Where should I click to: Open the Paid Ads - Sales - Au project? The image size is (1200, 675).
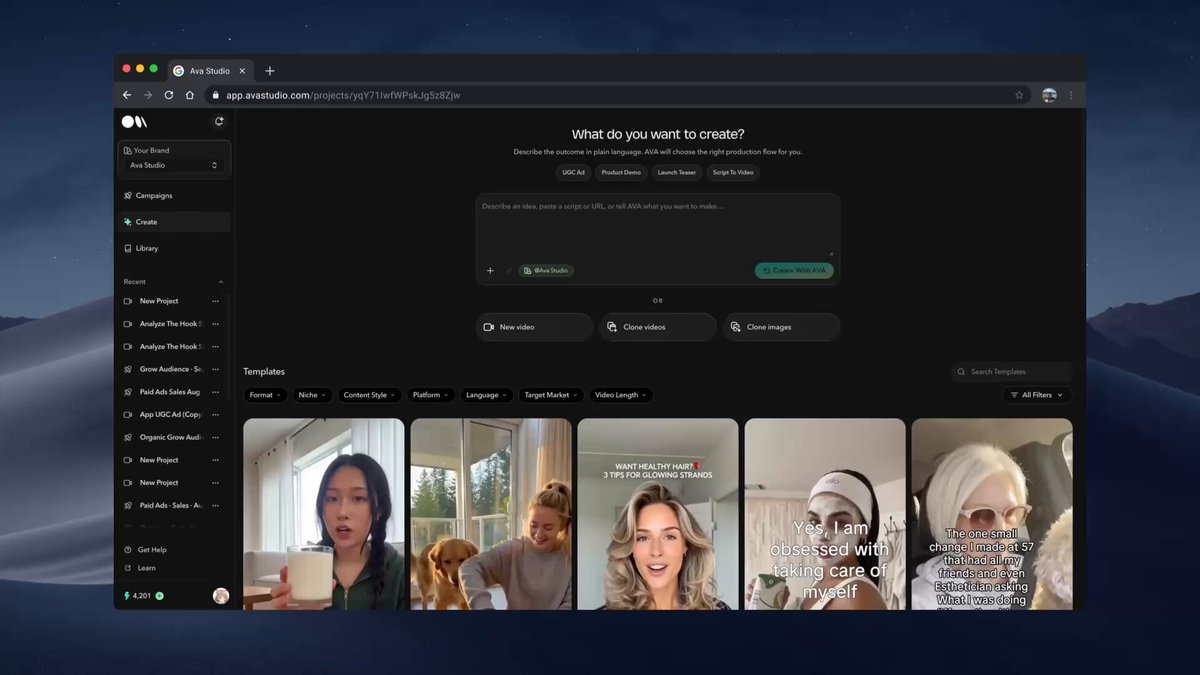pyautogui.click(x=170, y=505)
